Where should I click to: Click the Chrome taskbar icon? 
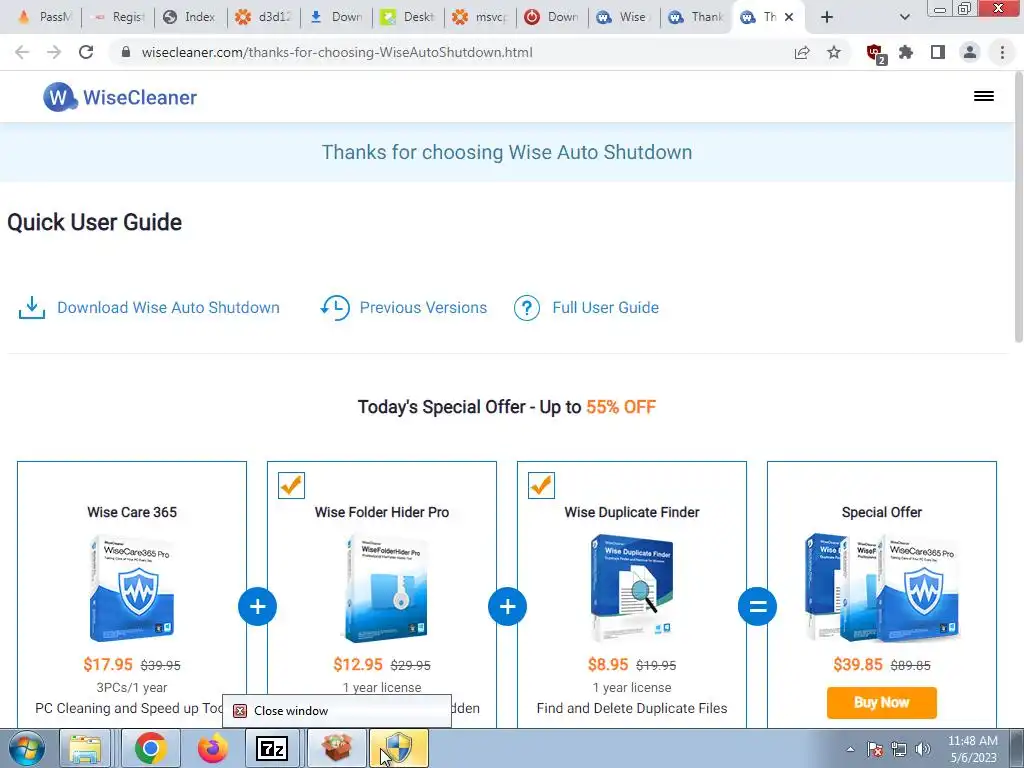point(150,748)
